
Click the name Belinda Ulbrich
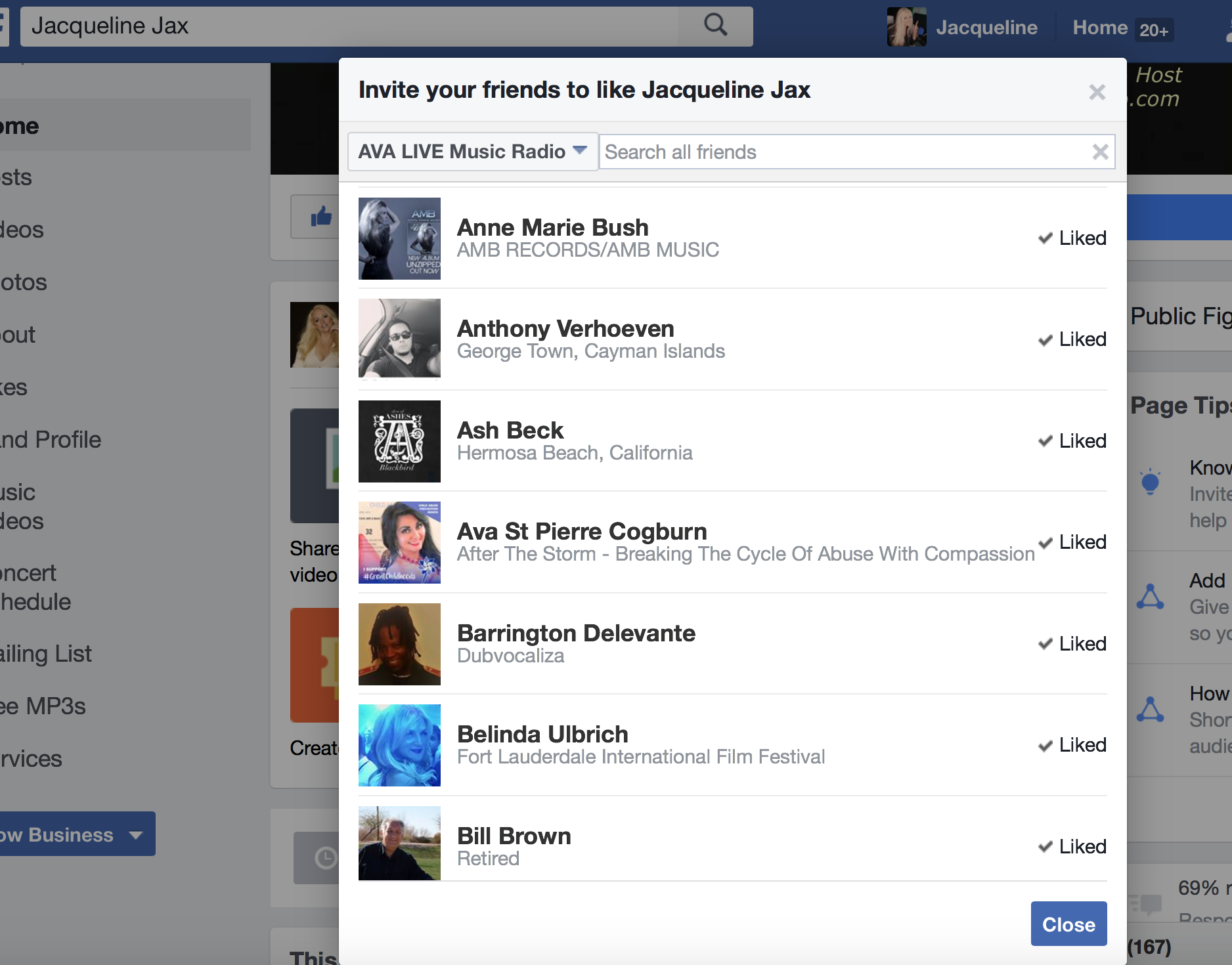tap(542, 734)
